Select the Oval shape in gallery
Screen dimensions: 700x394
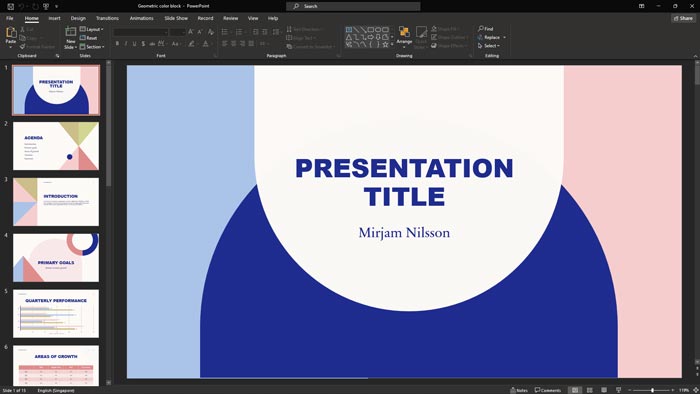tap(378, 29)
